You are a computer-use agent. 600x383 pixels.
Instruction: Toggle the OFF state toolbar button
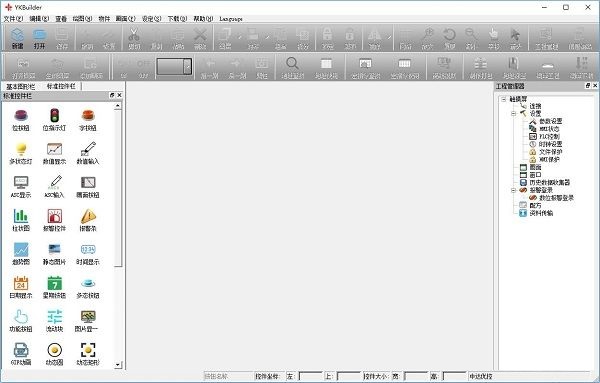[x=143, y=68]
